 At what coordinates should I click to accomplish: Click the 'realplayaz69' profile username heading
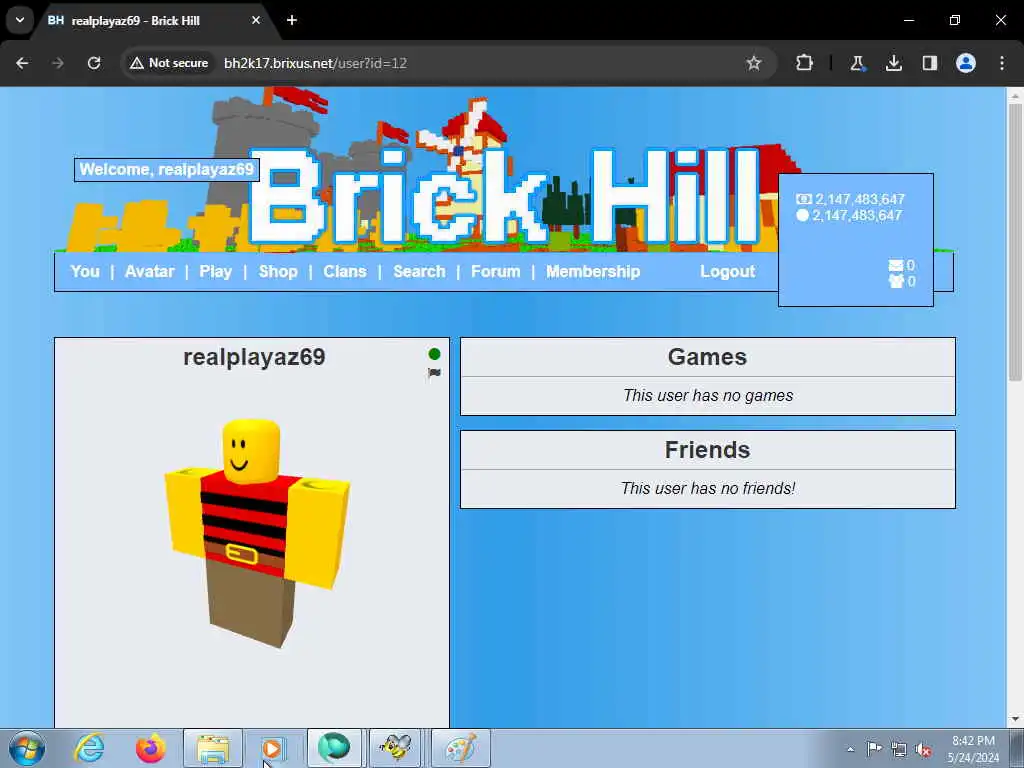254,357
